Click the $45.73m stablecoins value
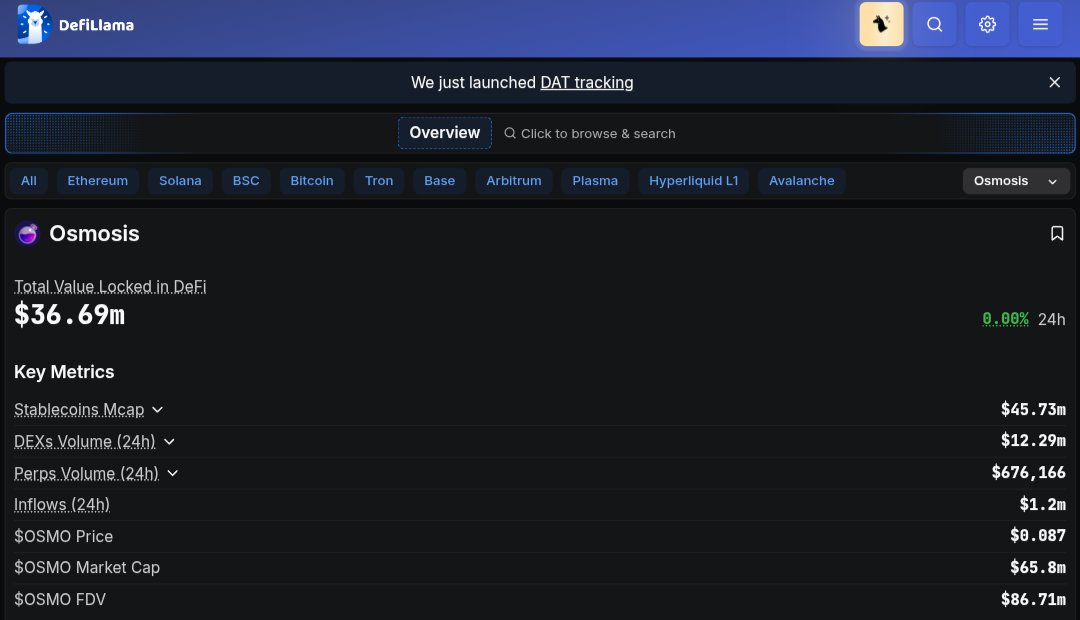Screen dimensions: 1080x620 click(1033, 409)
